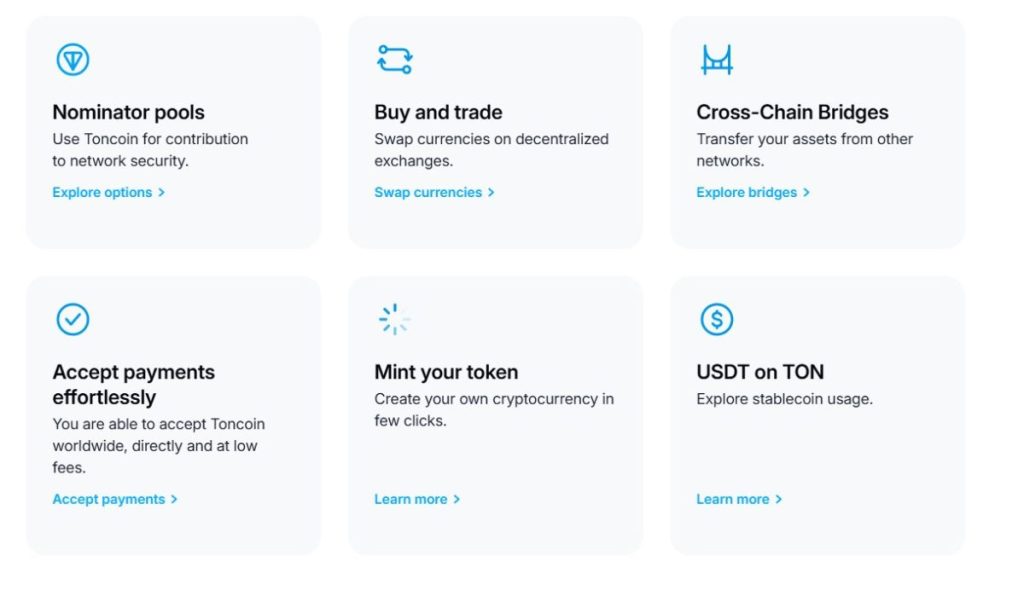Click the Accept payments link
Image resolution: width=1024 pixels, height=591 pixels.
coord(108,499)
